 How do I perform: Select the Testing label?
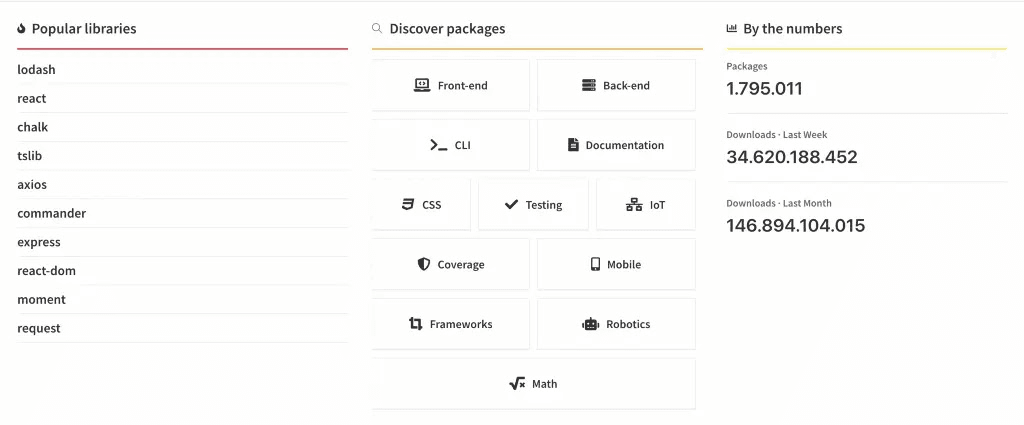544,205
